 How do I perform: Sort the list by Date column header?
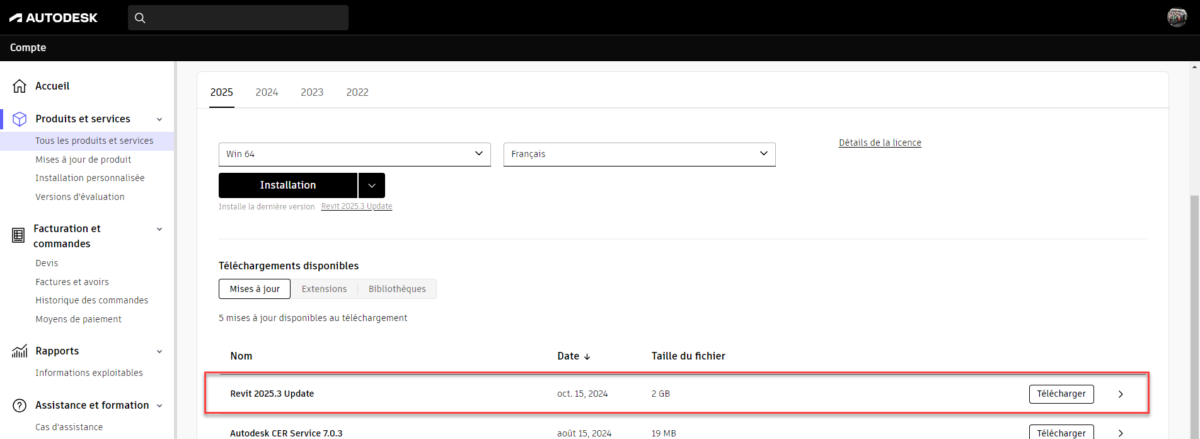pos(573,356)
